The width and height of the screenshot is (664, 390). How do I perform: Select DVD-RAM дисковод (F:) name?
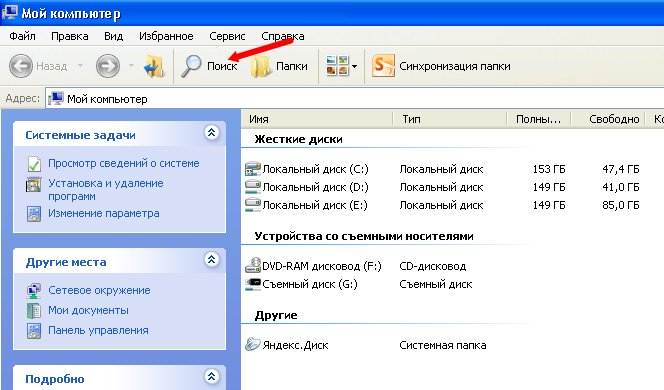321,266
